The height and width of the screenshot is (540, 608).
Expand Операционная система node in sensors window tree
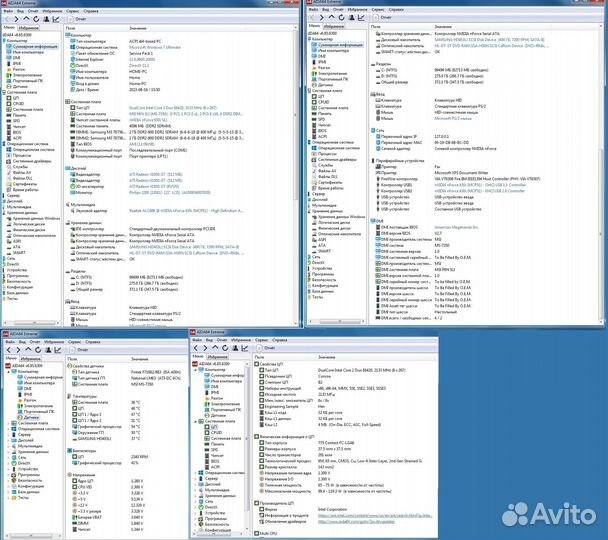click(9, 429)
